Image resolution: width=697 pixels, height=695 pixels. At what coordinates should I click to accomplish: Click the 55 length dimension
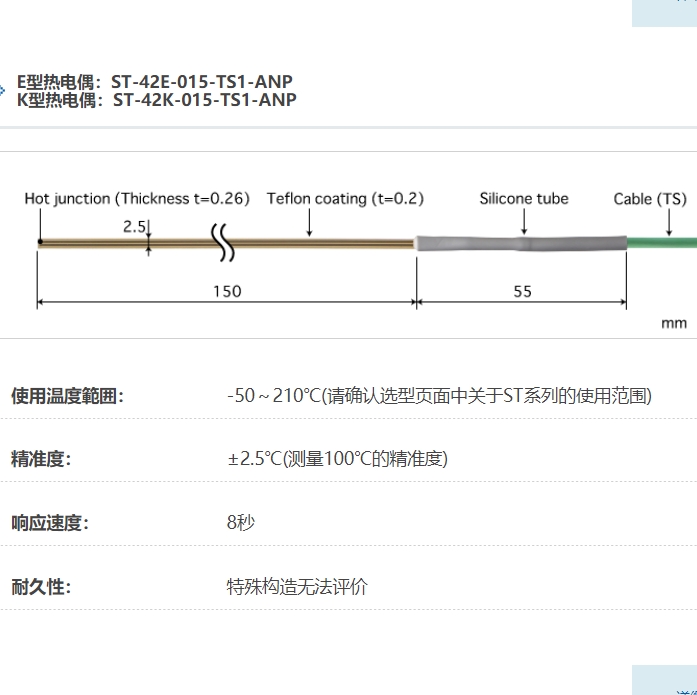click(x=522, y=292)
